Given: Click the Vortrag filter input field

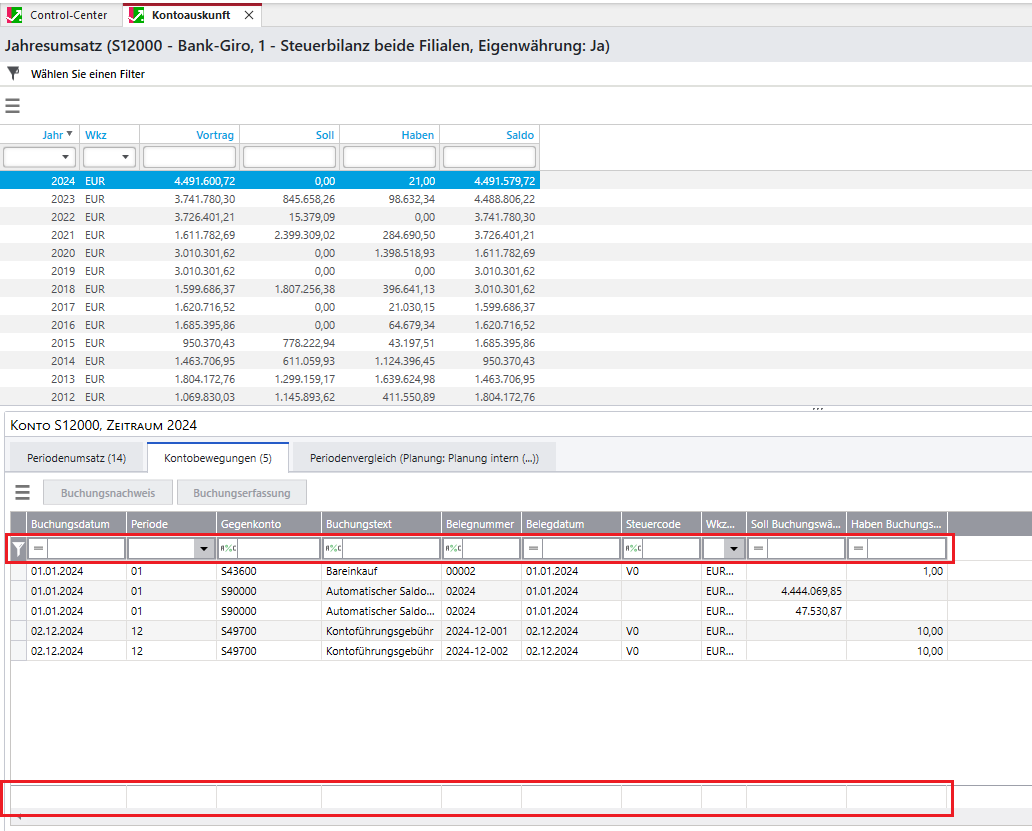Looking at the screenshot, I should (x=189, y=157).
